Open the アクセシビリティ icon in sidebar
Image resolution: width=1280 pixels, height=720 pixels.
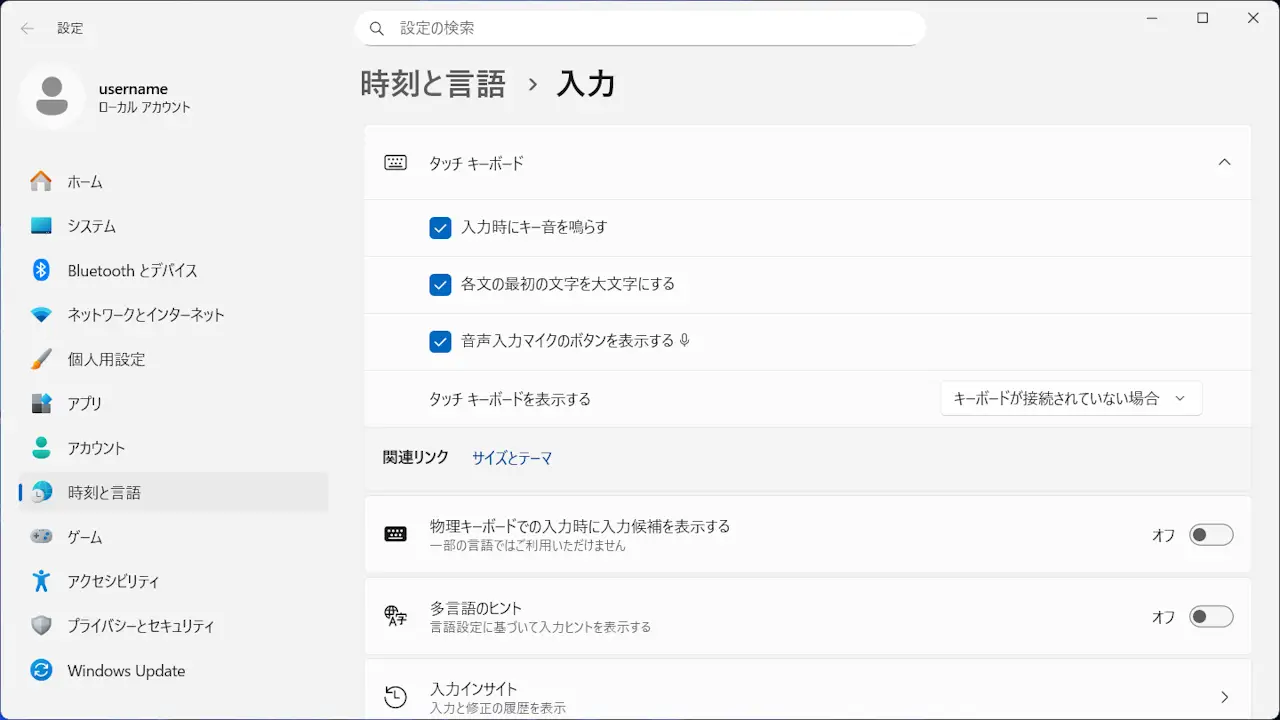click(x=41, y=581)
